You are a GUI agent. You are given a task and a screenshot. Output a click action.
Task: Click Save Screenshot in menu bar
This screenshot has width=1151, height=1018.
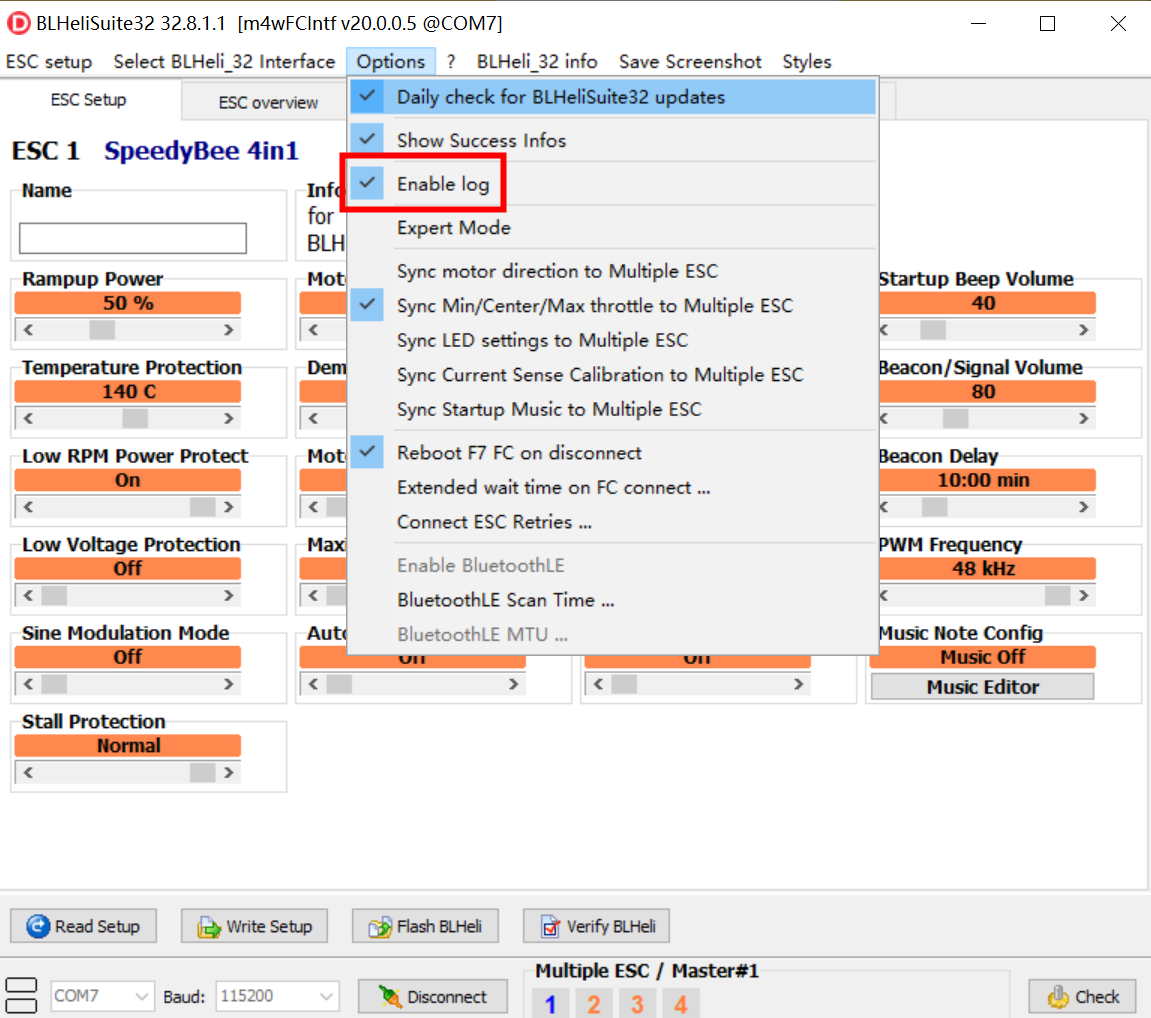[x=690, y=62]
